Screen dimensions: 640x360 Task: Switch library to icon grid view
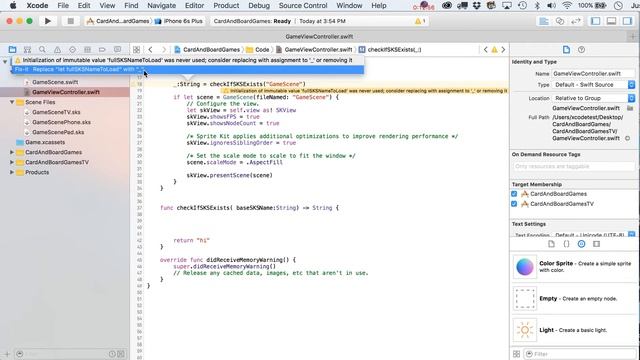coord(516,354)
